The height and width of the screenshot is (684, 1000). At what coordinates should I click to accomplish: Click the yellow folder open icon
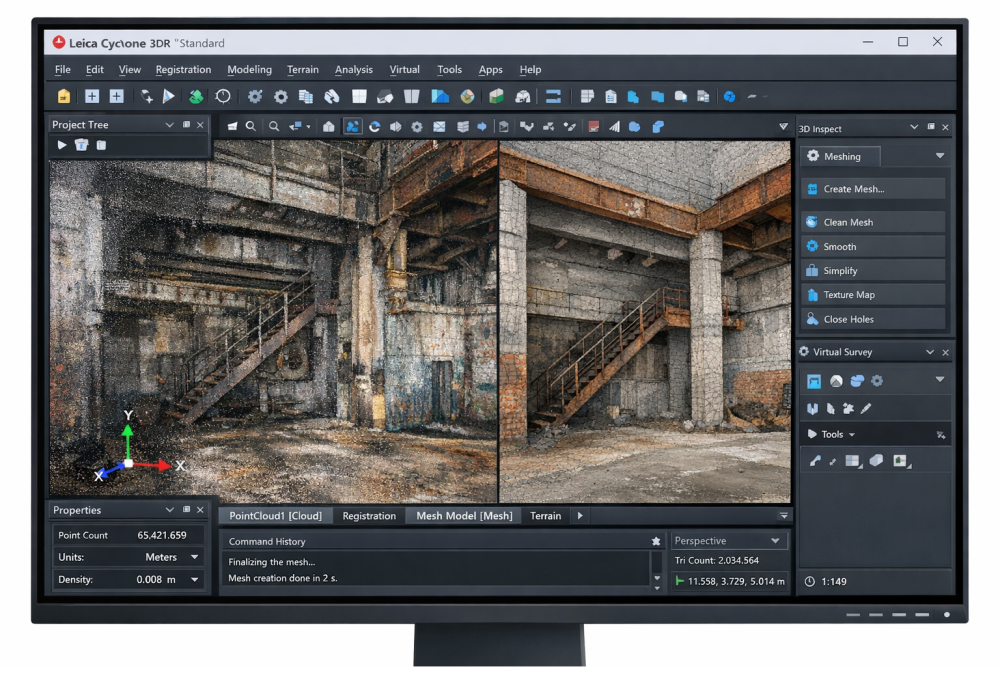(x=64, y=97)
